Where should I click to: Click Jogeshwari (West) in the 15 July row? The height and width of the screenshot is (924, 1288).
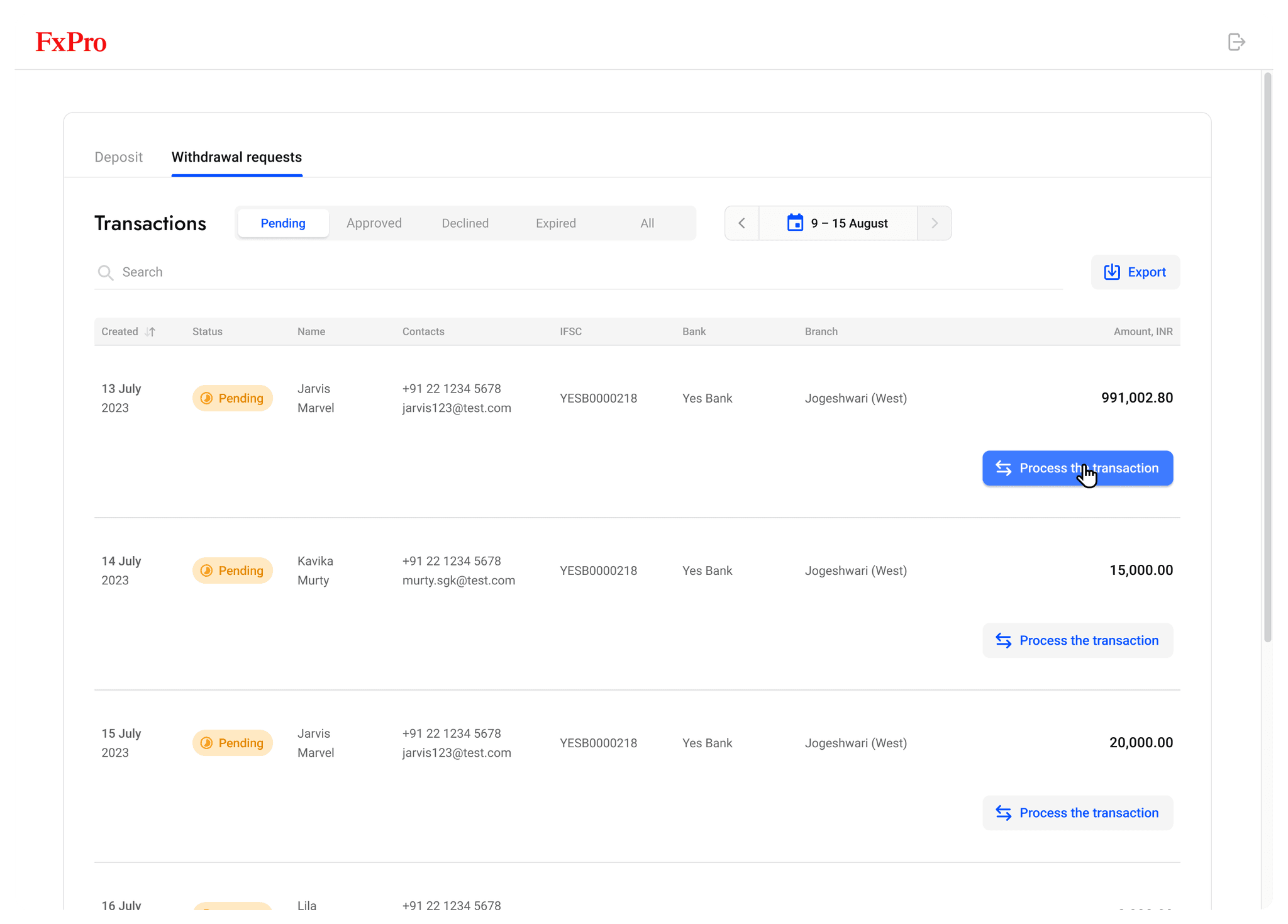click(x=856, y=743)
